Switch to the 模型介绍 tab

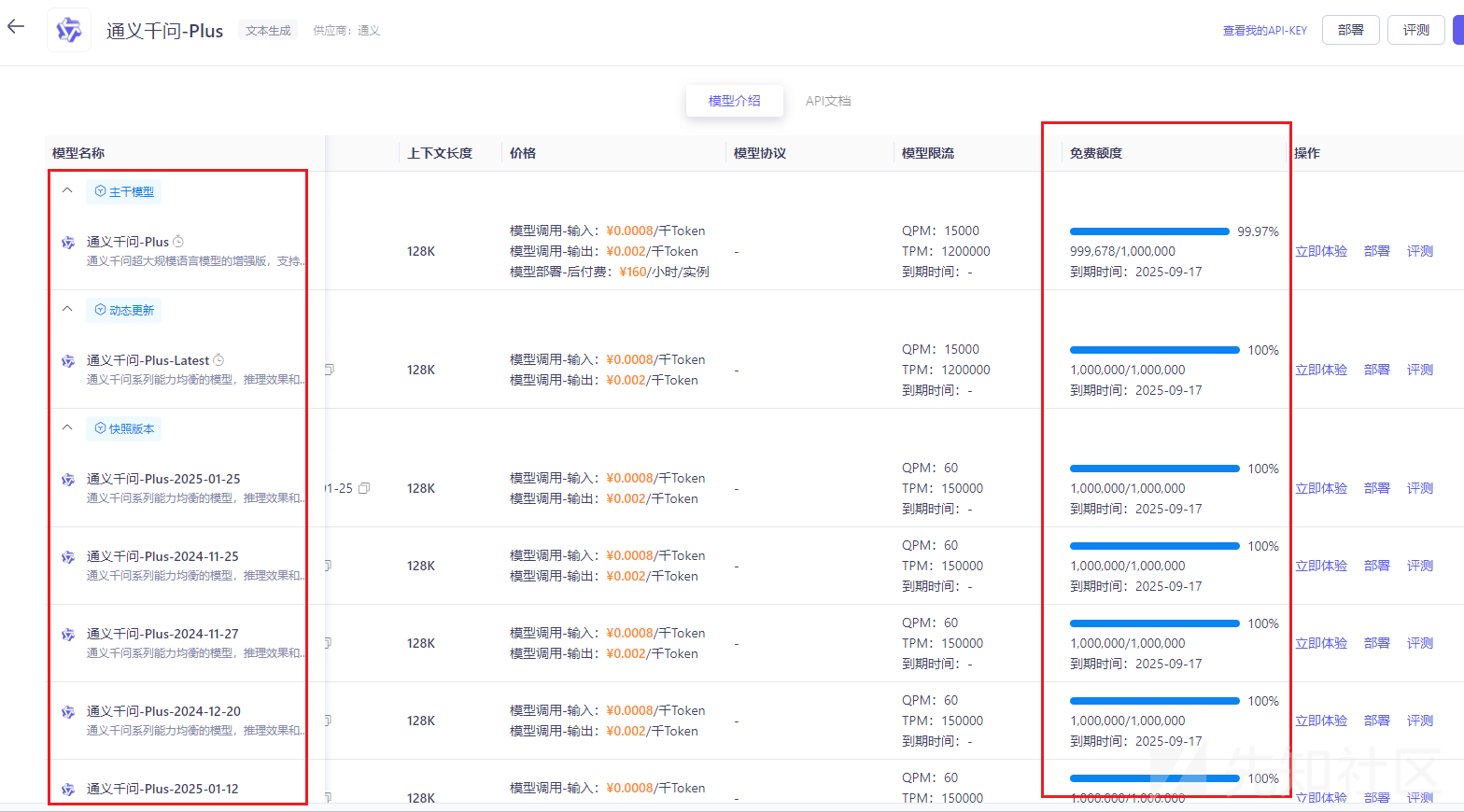click(x=735, y=101)
